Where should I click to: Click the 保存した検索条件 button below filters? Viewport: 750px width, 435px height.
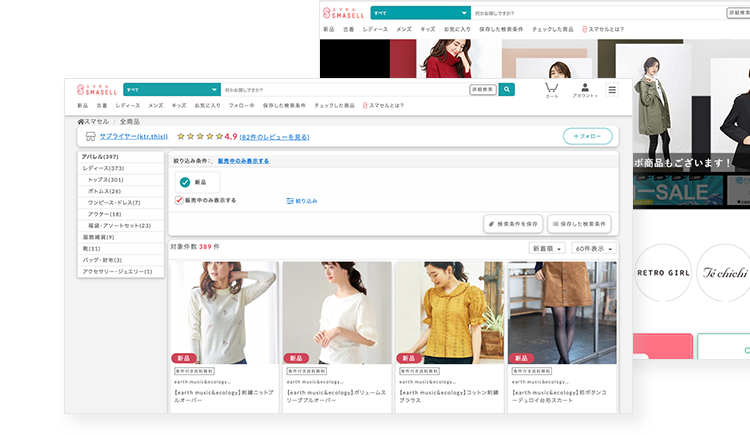[x=579, y=224]
